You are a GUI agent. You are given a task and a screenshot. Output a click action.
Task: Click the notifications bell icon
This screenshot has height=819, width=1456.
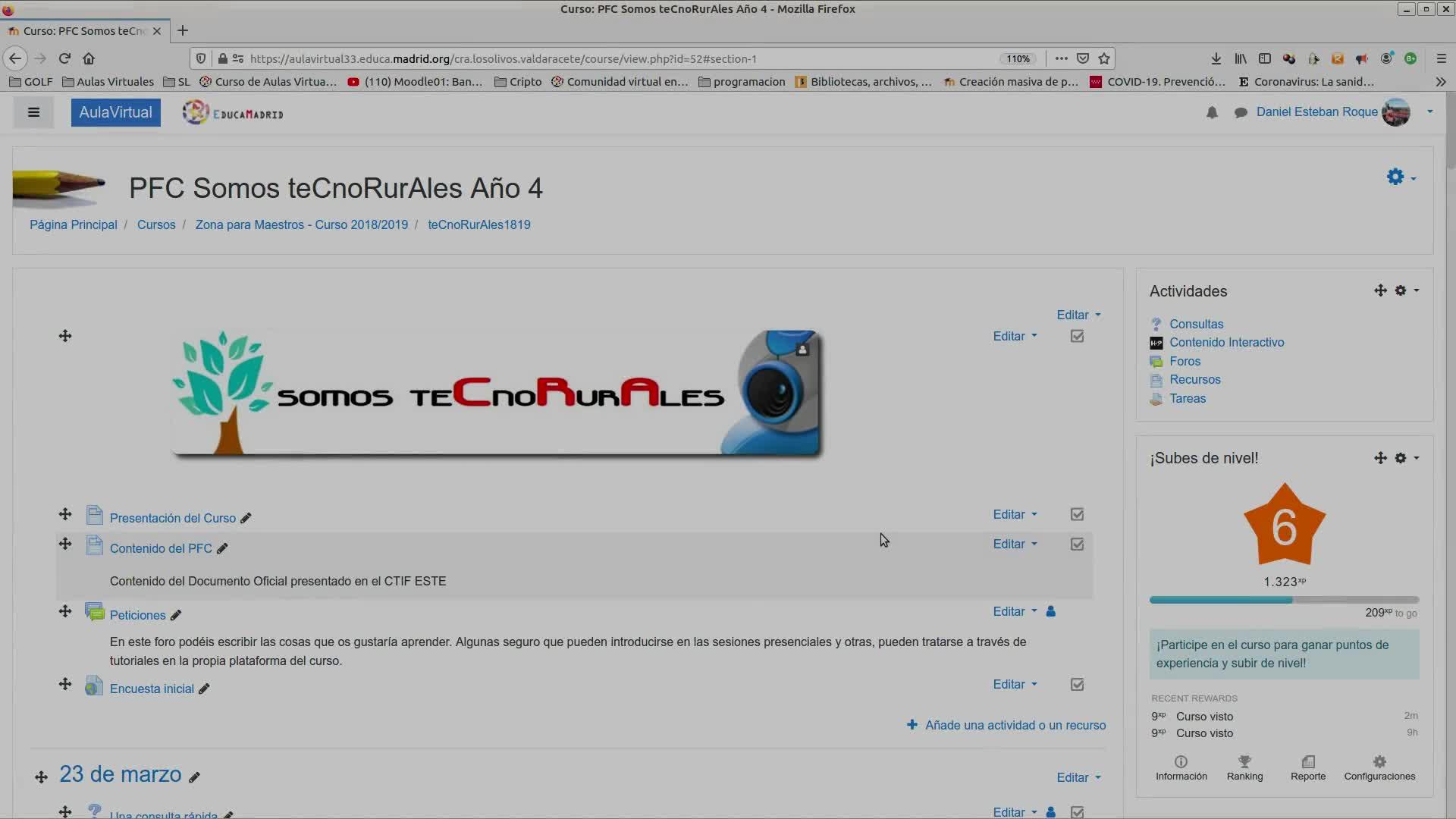coord(1212,112)
